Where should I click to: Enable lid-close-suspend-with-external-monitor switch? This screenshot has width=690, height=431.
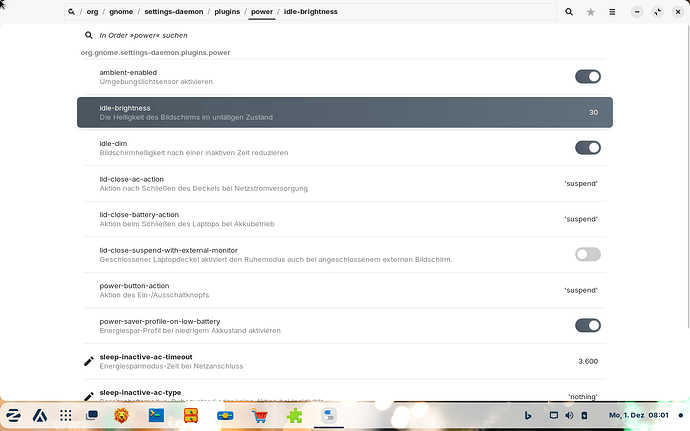[x=588, y=254]
